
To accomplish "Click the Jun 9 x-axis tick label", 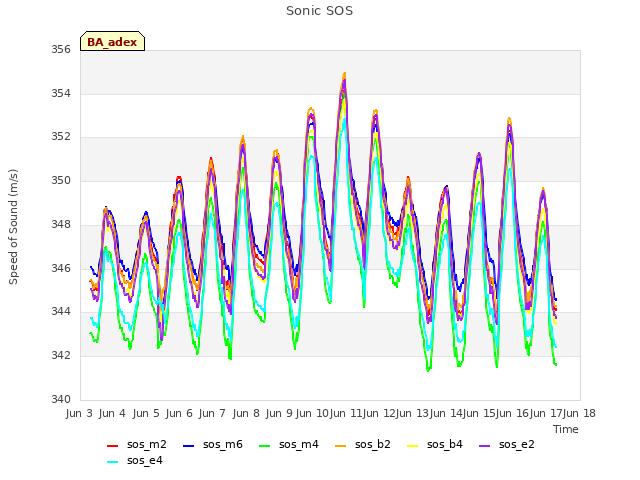I will point(279,413).
